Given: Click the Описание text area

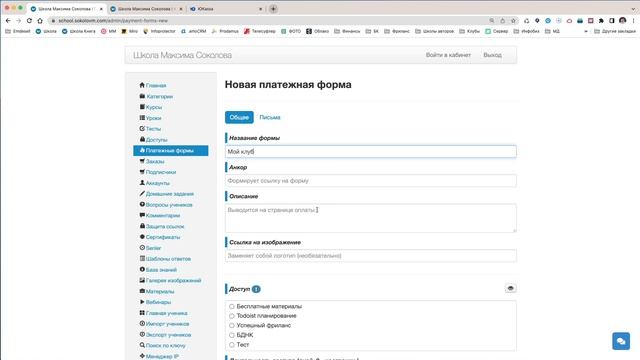Looking at the screenshot, I should [x=371, y=218].
